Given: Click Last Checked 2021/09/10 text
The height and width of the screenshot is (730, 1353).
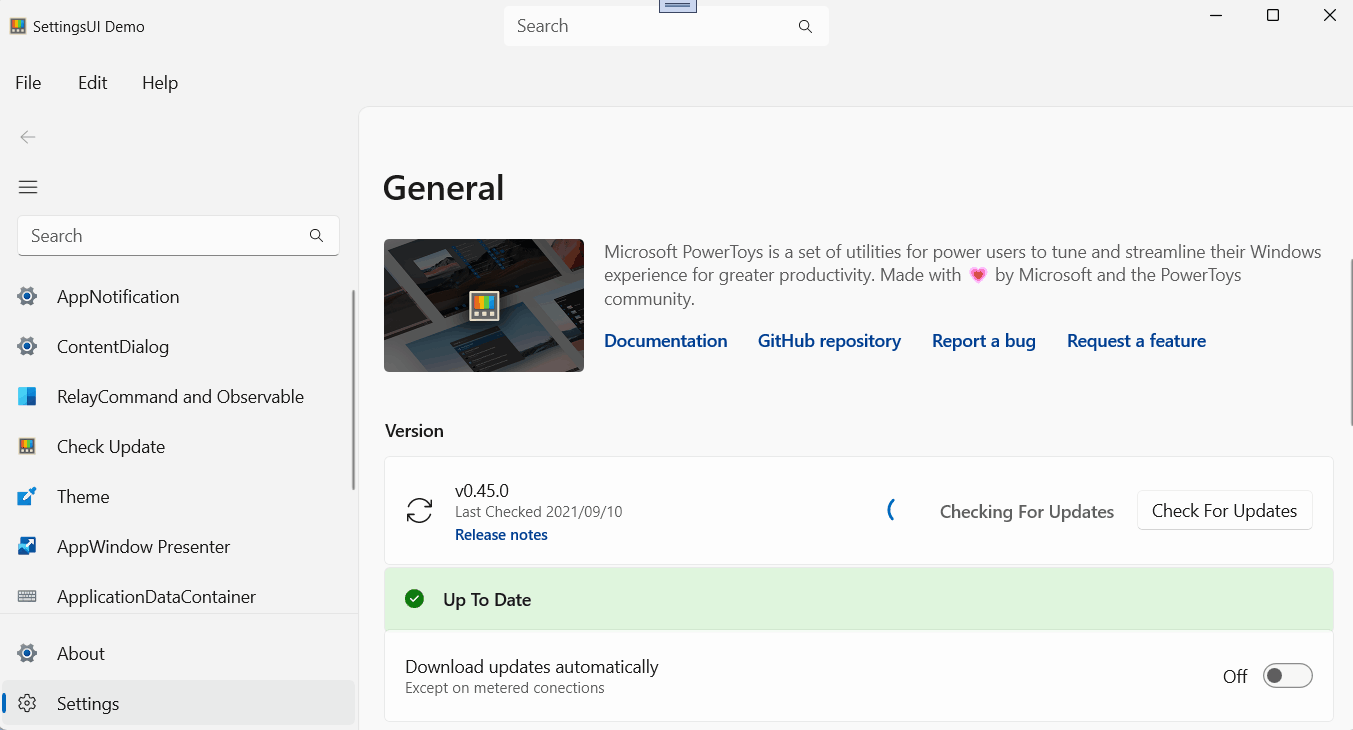Looking at the screenshot, I should tap(539, 512).
